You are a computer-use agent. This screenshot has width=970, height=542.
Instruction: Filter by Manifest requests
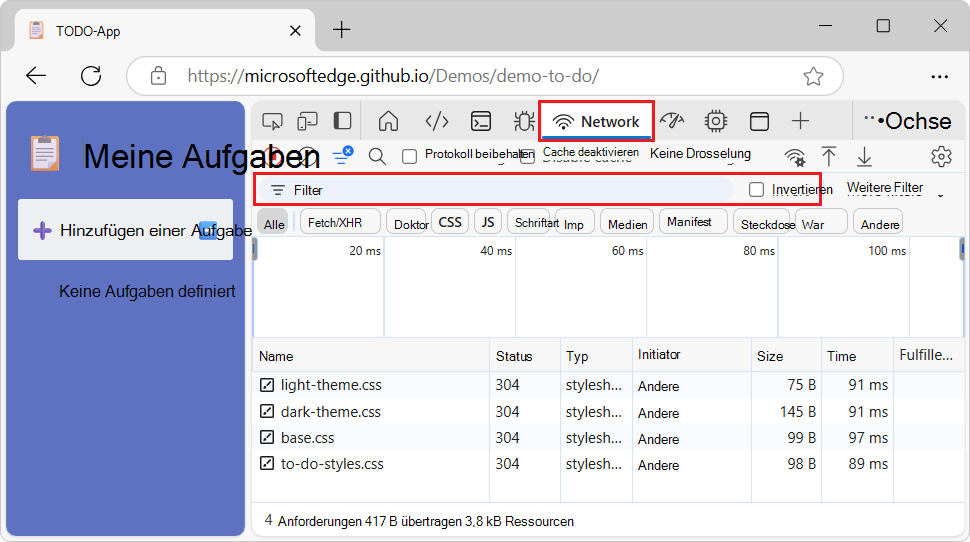click(x=693, y=222)
